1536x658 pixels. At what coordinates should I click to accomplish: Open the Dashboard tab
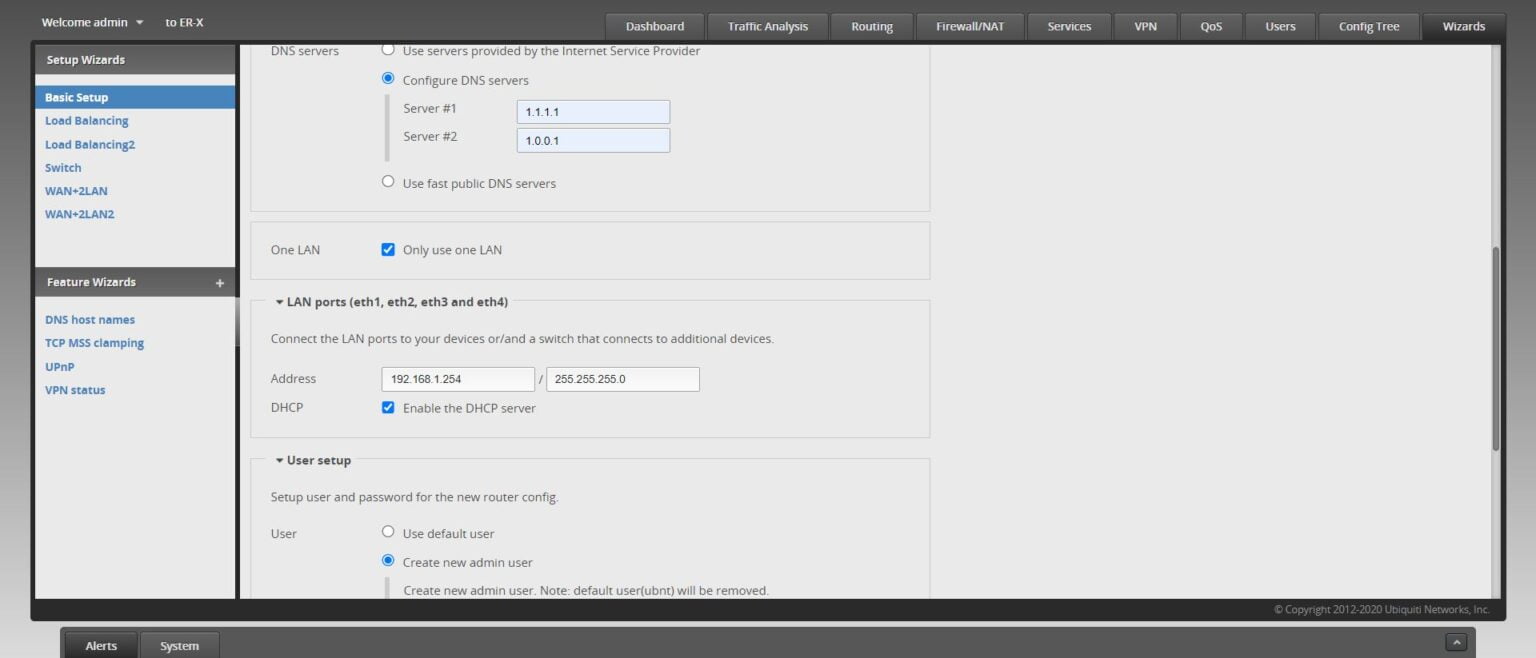click(654, 27)
